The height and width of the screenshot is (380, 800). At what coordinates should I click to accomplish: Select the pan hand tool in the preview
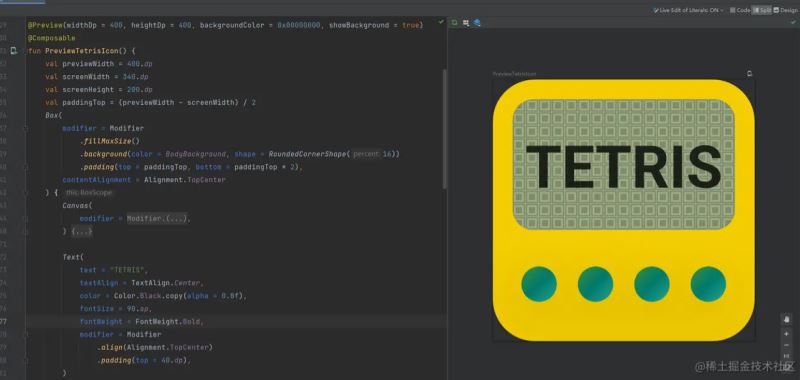786,319
